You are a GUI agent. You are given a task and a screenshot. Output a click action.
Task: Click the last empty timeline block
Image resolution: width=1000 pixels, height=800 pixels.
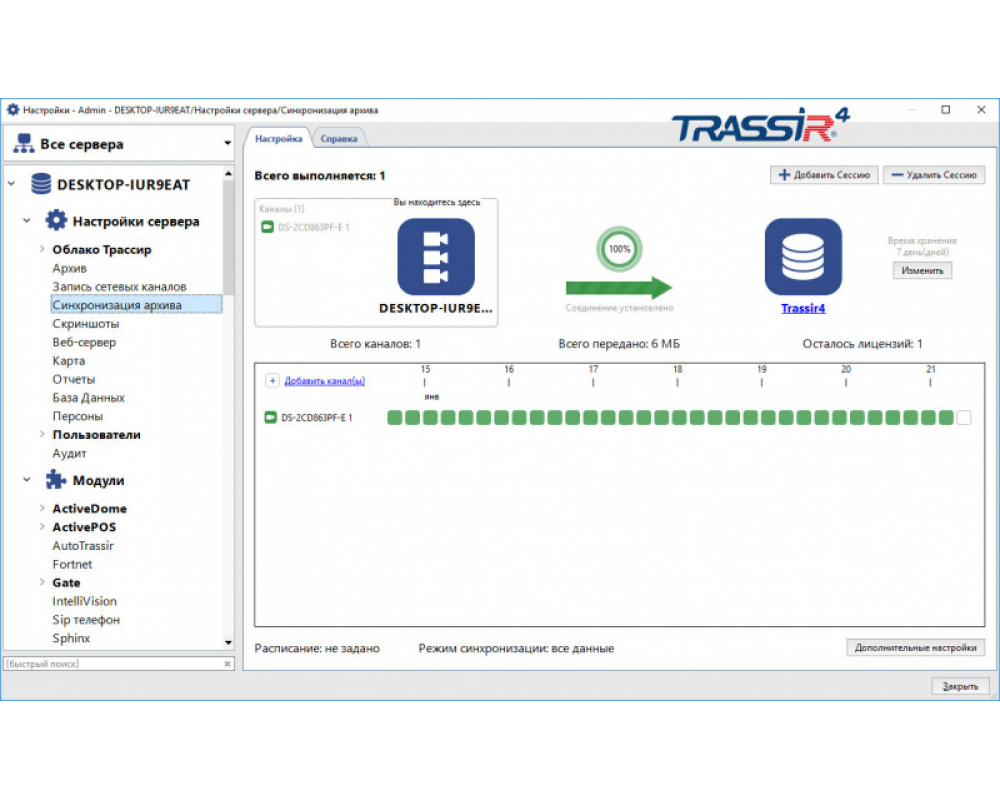[x=964, y=418]
